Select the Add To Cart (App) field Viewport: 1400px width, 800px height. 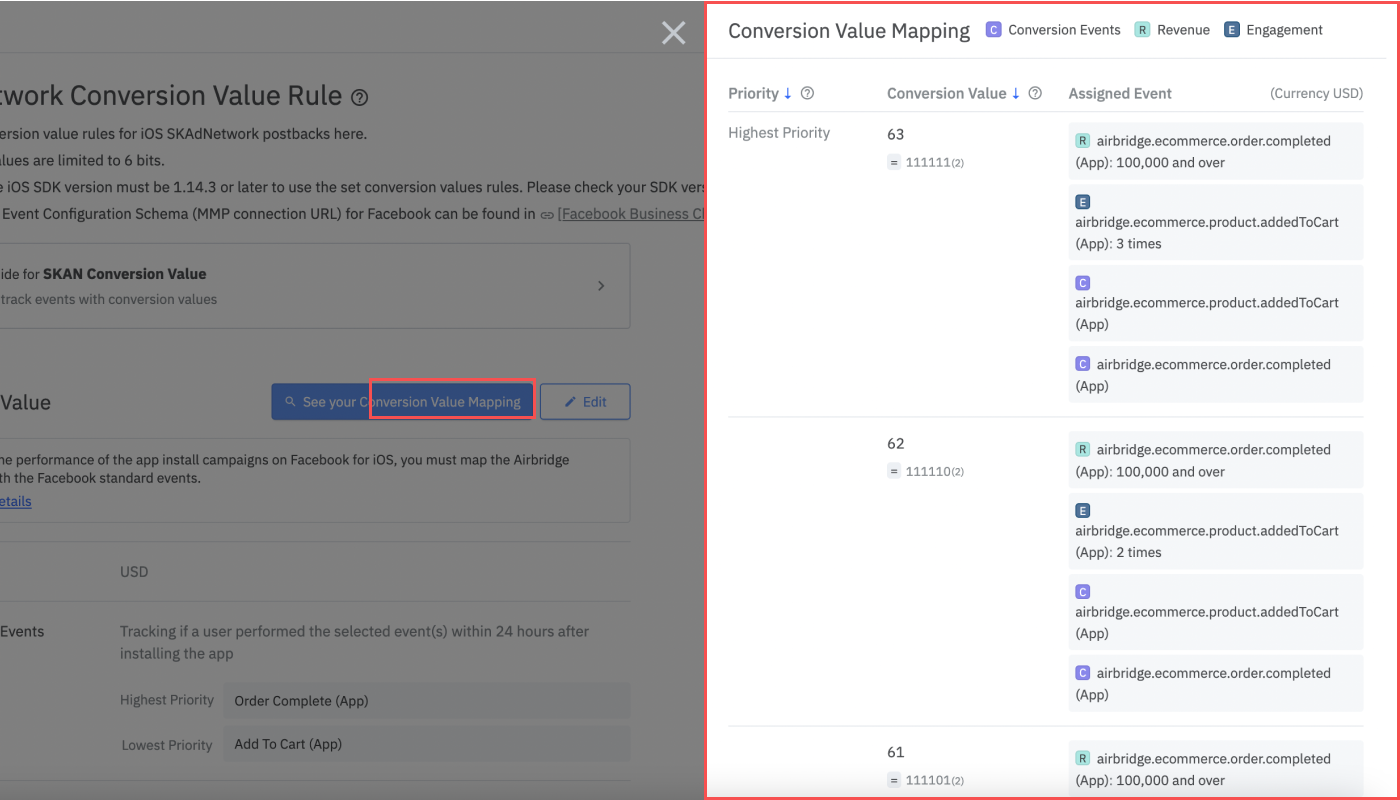click(427, 744)
